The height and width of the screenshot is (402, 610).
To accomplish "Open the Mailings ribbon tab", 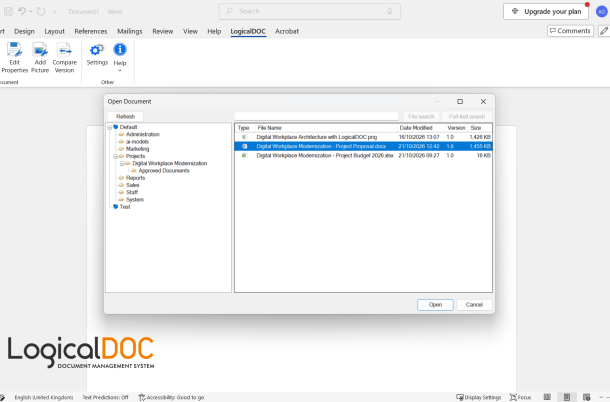I will click(130, 31).
